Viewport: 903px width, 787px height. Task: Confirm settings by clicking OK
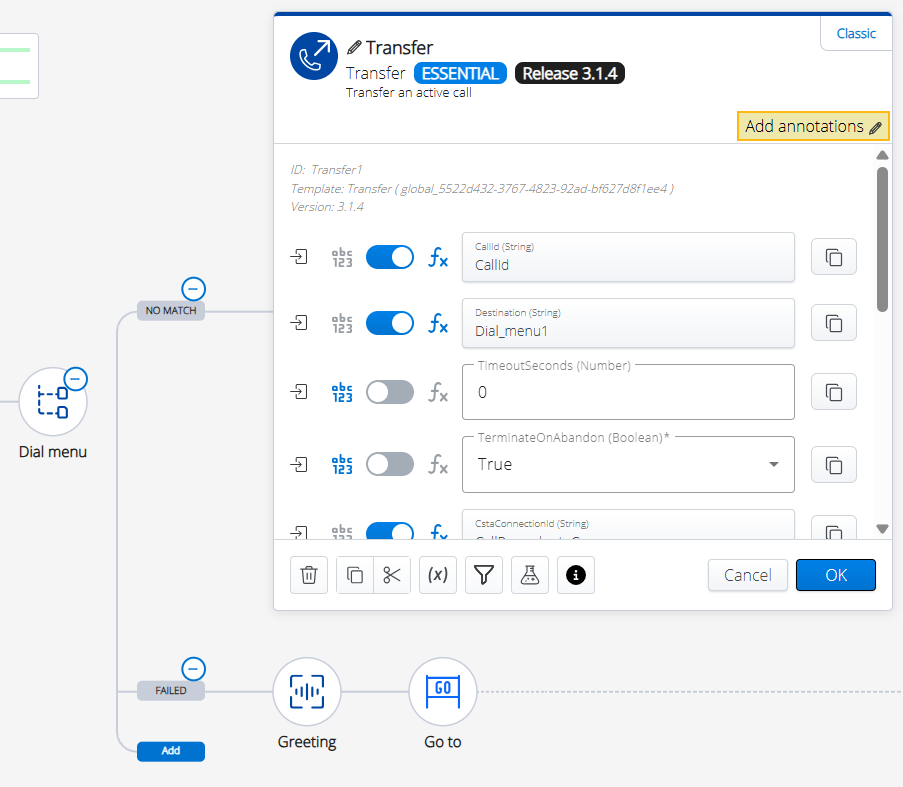(836, 575)
